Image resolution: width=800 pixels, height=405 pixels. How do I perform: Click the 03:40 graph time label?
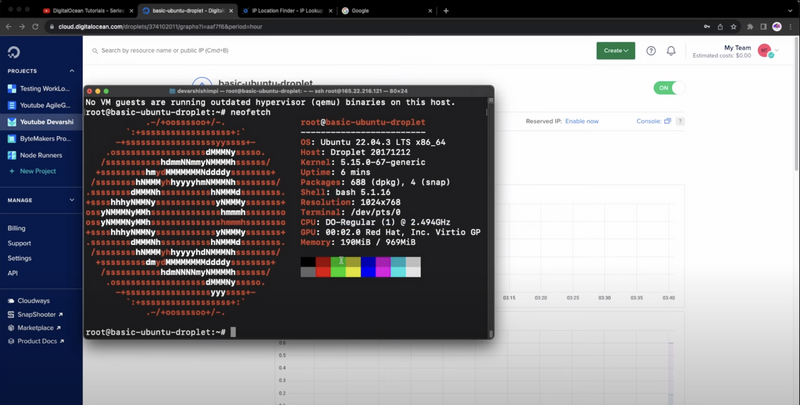[x=668, y=298]
